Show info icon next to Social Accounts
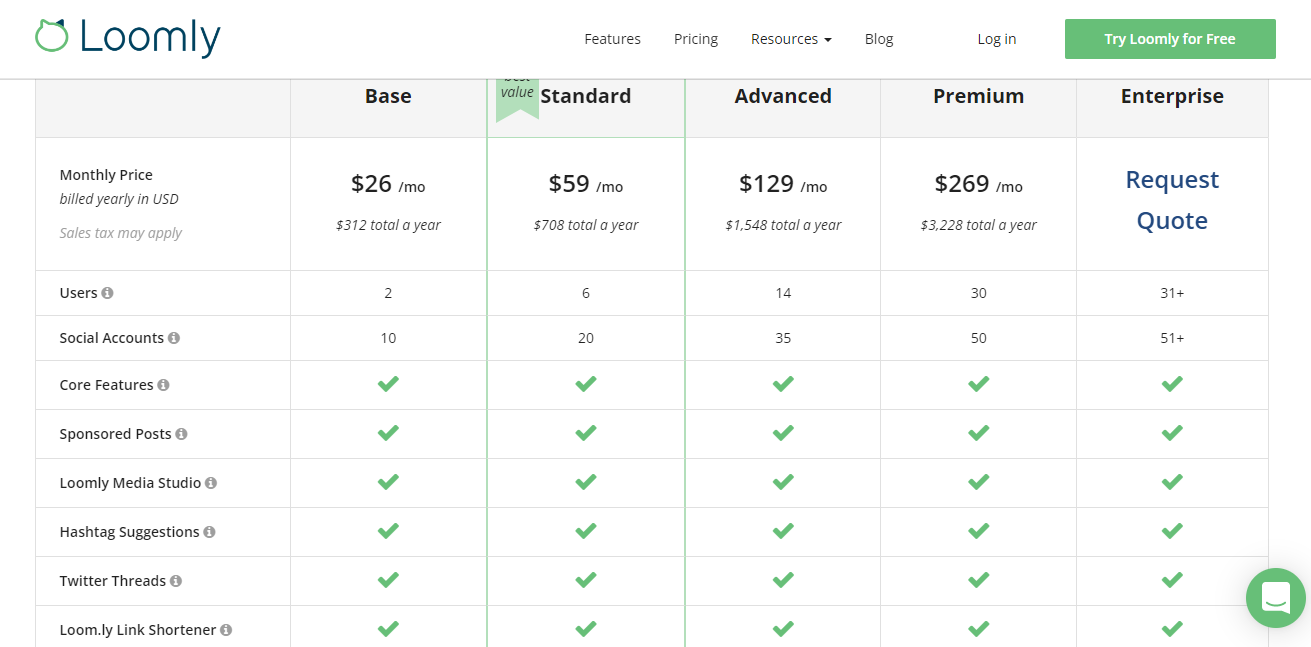The width and height of the screenshot is (1311, 647). (174, 338)
